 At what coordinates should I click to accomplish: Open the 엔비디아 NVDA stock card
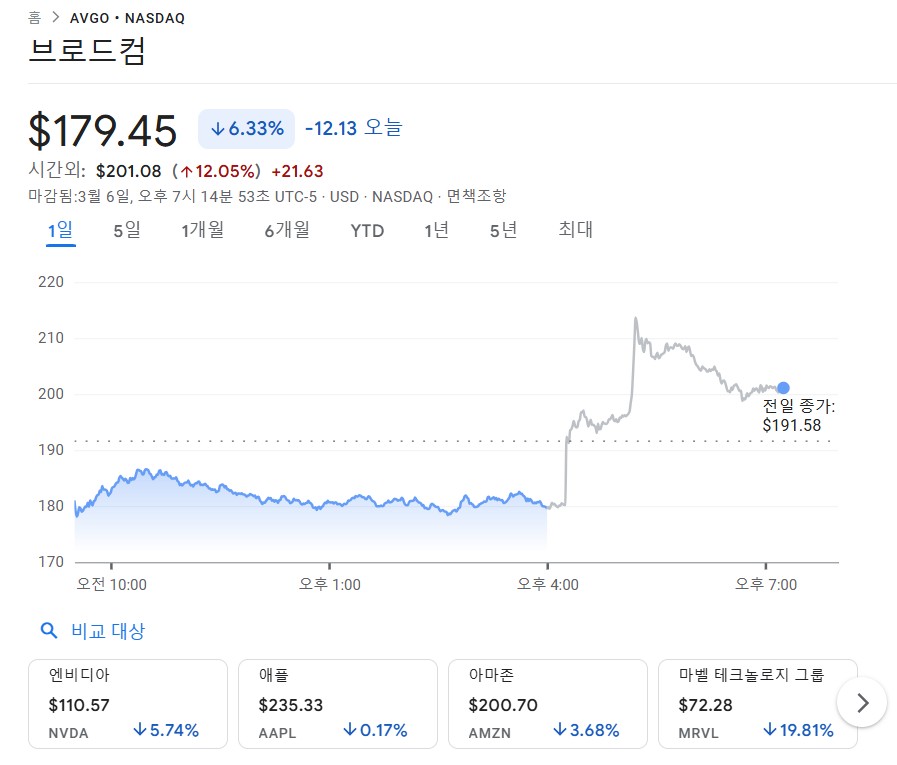point(128,704)
